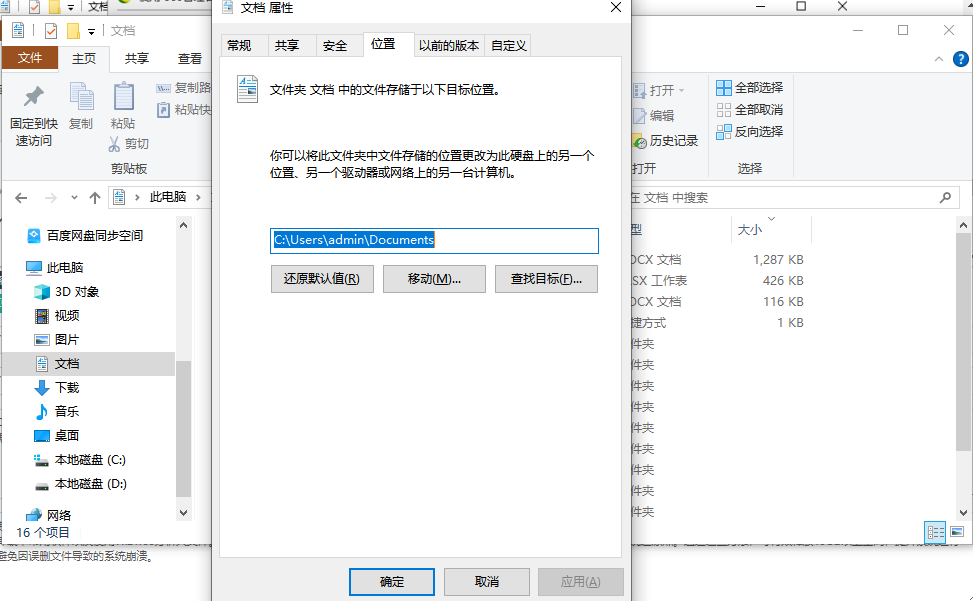This screenshot has width=973, height=601.
Task: Switch to the 以前的版本 tab
Action: tap(449, 44)
